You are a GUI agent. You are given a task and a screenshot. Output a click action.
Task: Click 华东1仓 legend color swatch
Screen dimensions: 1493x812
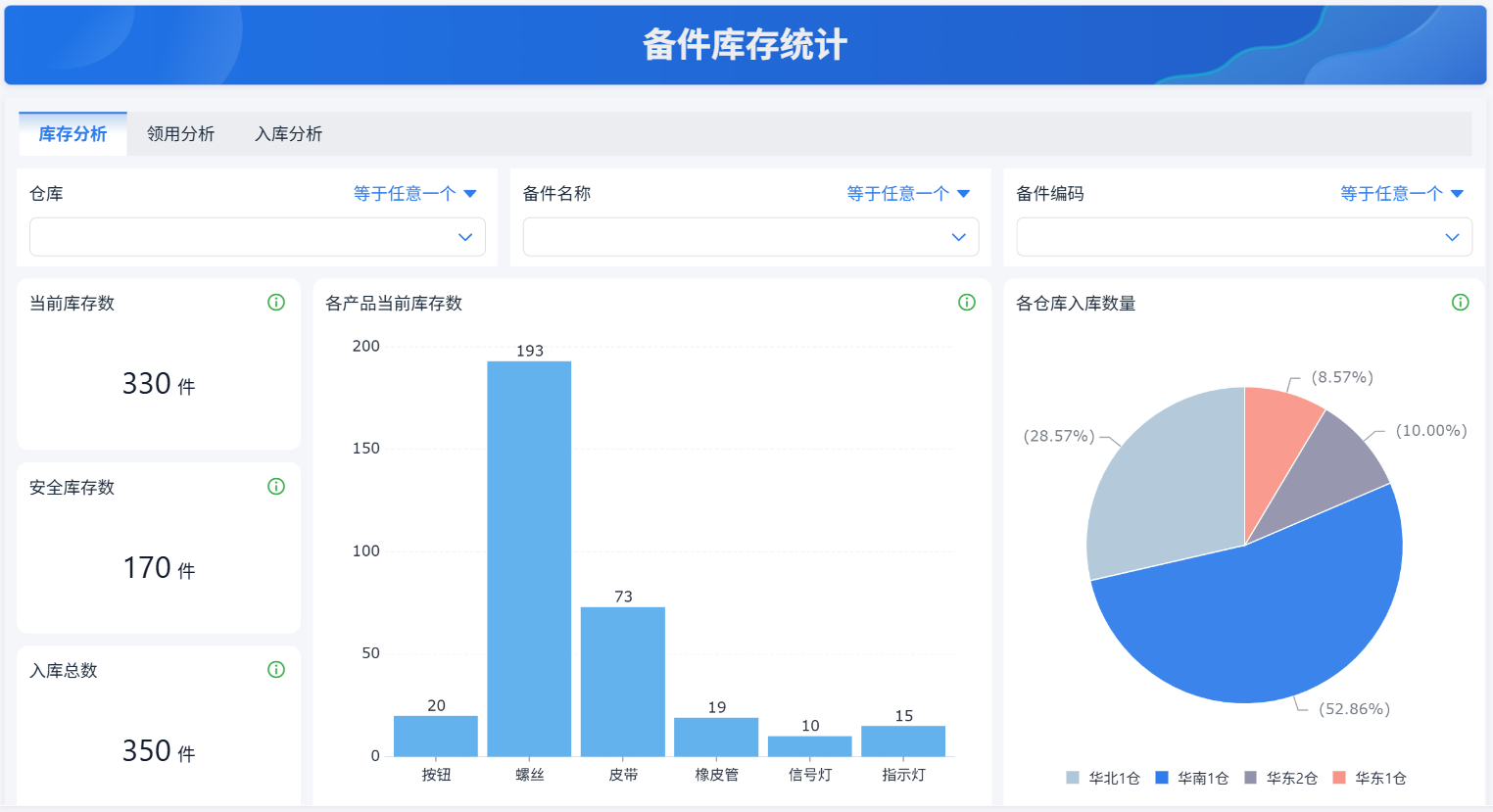(x=1339, y=778)
